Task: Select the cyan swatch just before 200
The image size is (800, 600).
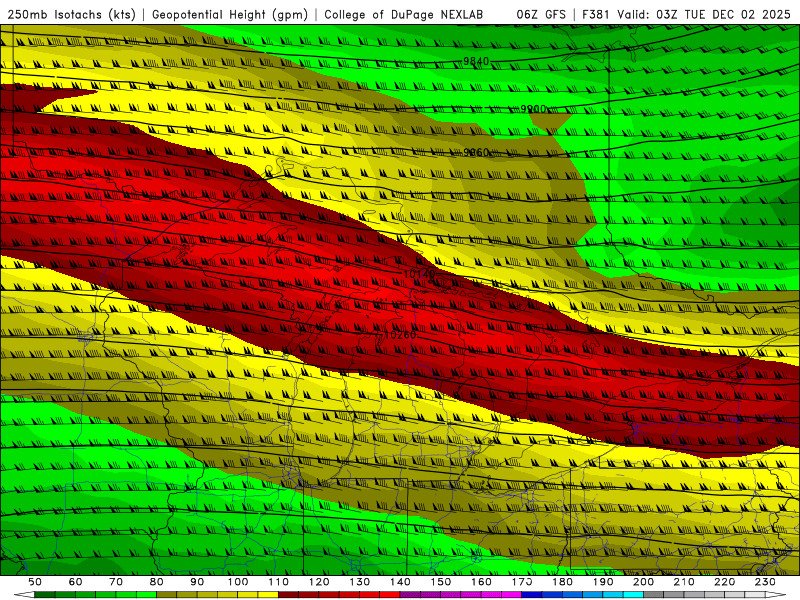Action: (634, 595)
